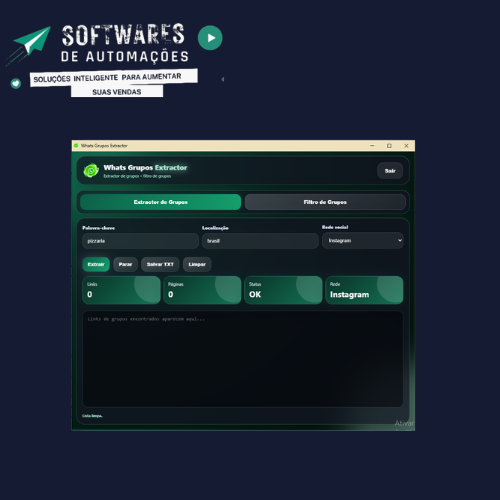This screenshot has height=500, width=500.
Task: Click the "Rede social" field label
Action: click(x=335, y=227)
